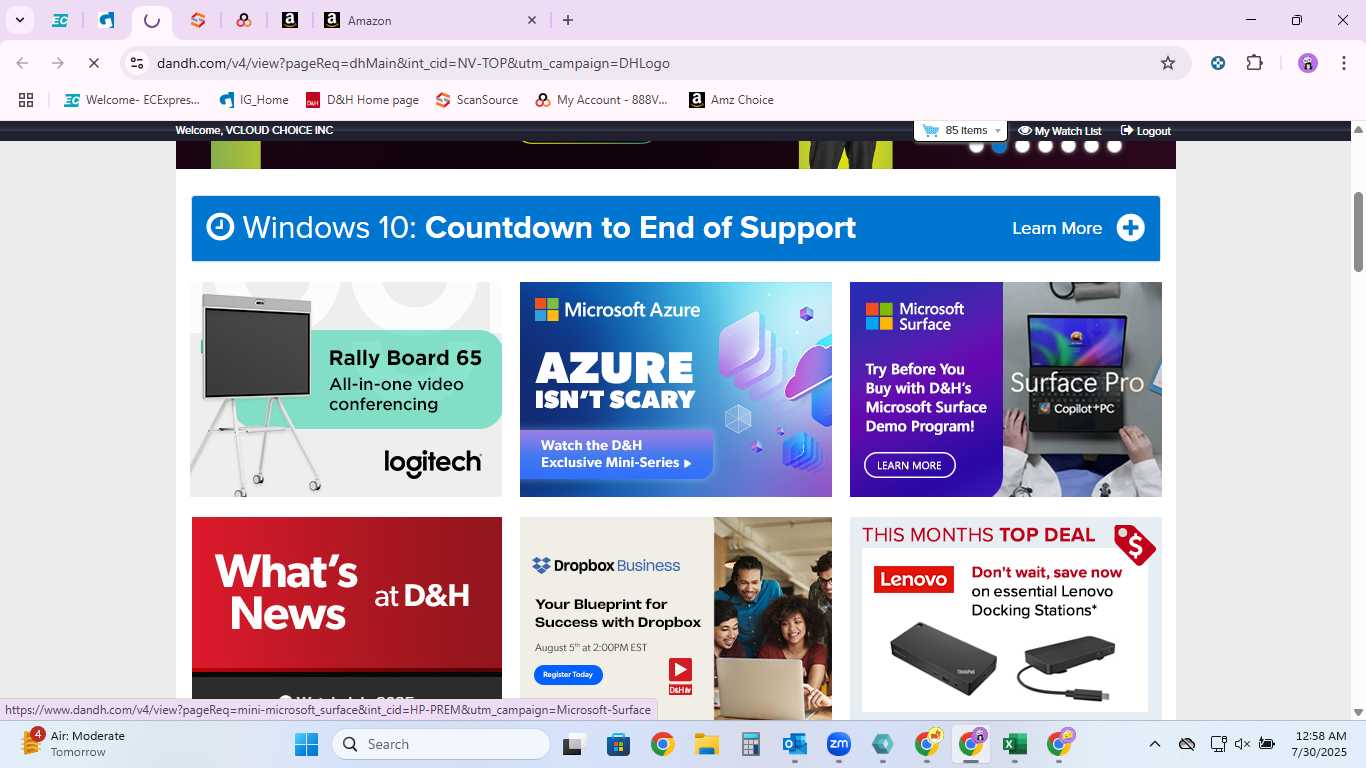Switch to the 888V account tab
The height and width of the screenshot is (768, 1366).
click(244, 20)
